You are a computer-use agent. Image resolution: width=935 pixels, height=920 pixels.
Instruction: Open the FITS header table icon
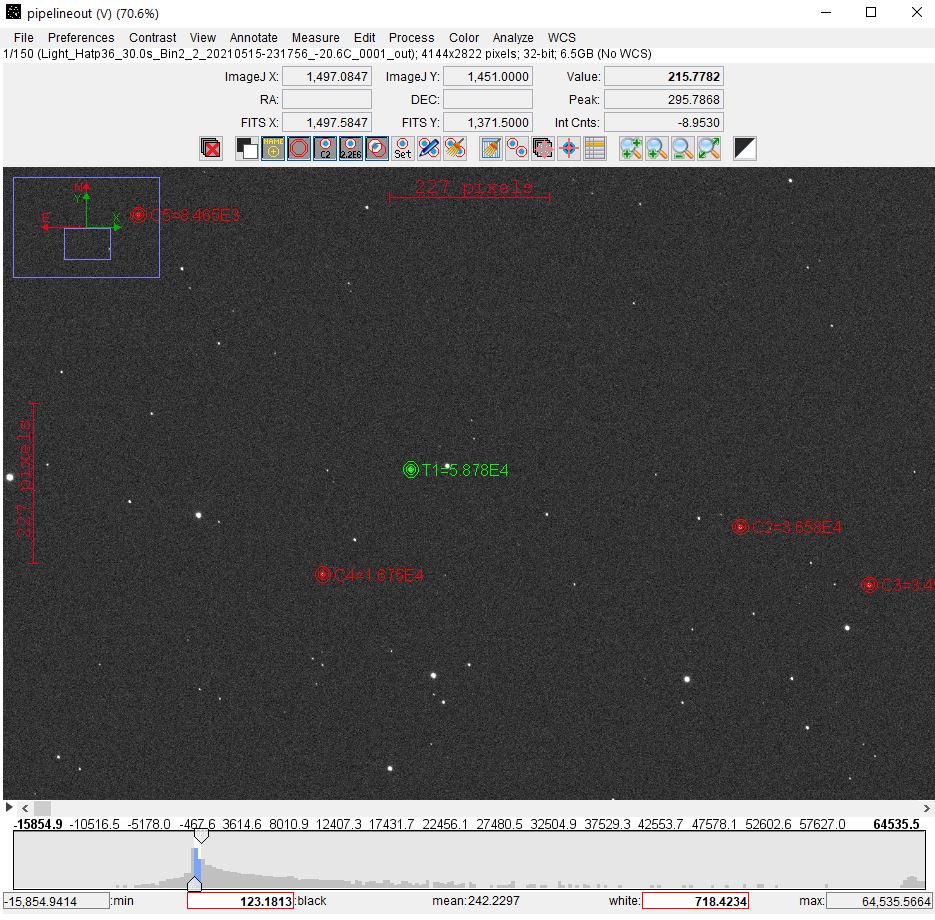click(x=595, y=149)
